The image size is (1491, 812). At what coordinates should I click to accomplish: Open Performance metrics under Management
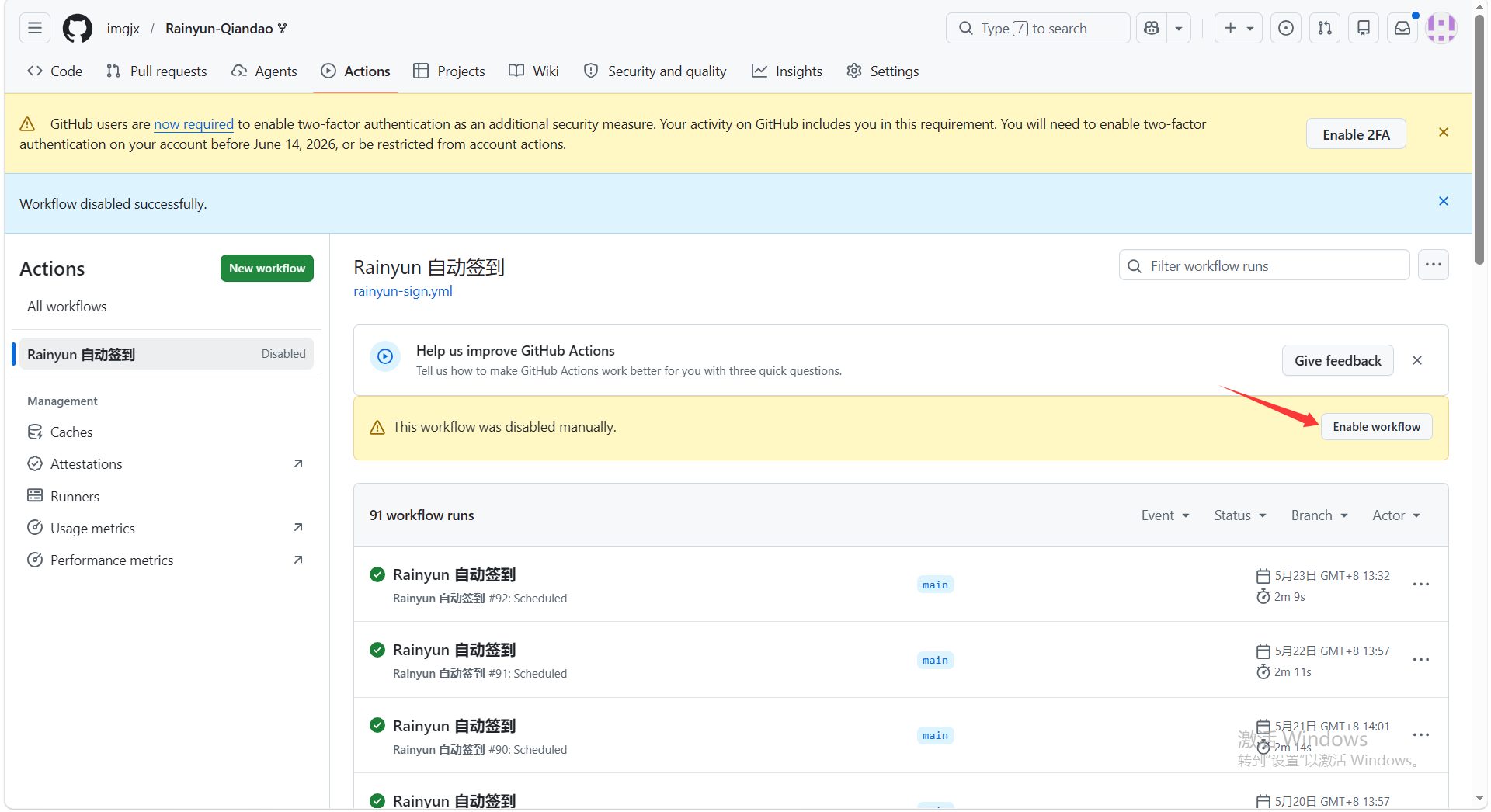point(167,560)
